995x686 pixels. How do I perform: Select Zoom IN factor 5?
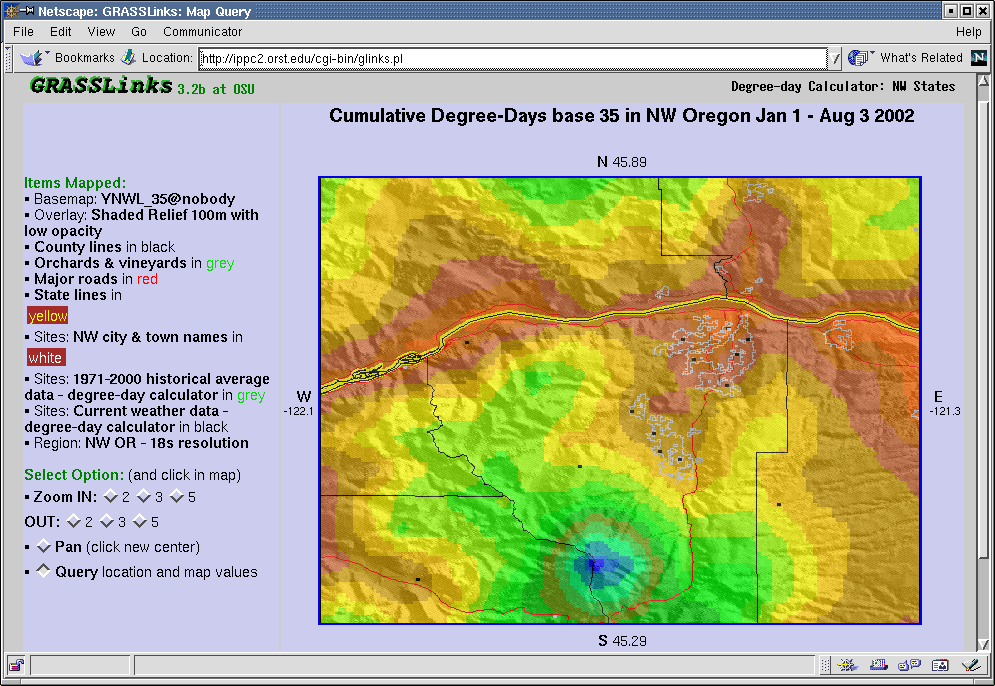176,496
